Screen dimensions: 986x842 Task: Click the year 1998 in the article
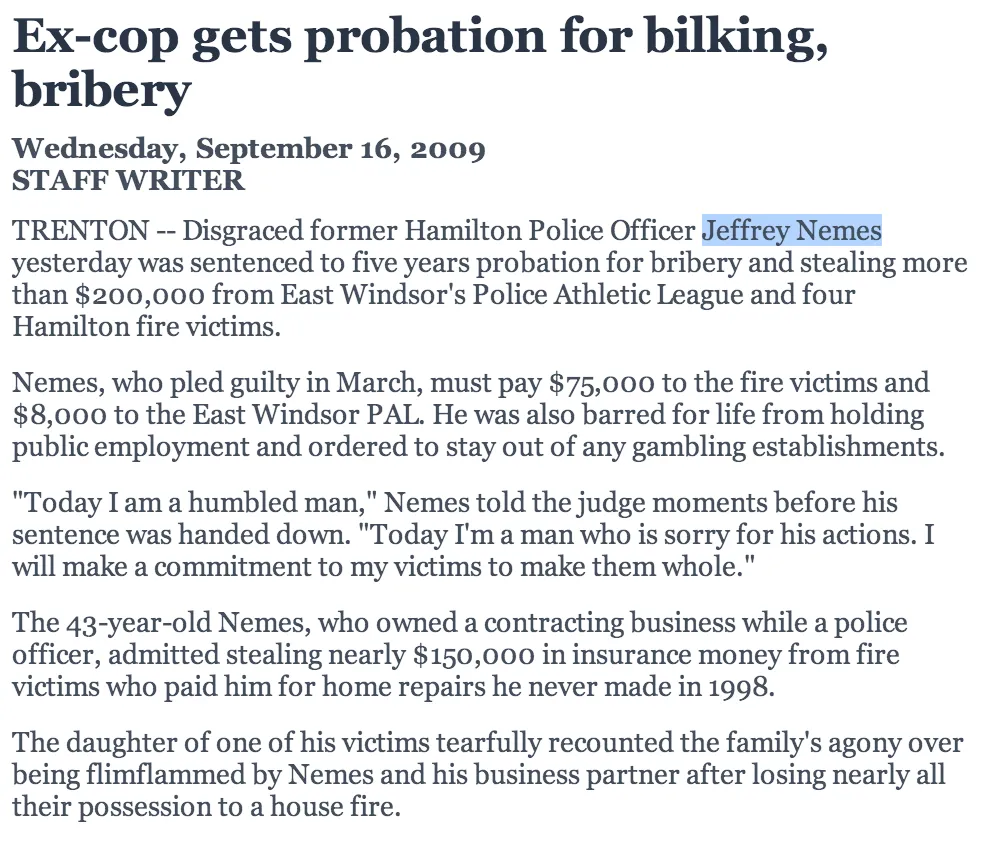point(740,687)
